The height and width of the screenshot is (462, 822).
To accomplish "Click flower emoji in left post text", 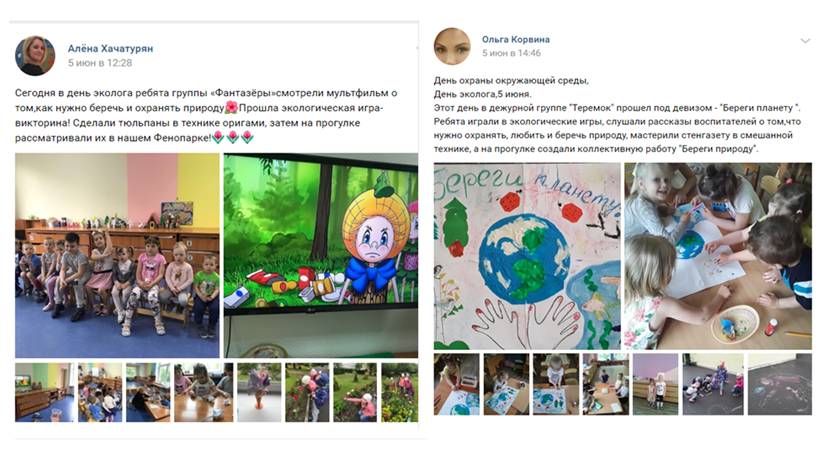I will 231,108.
